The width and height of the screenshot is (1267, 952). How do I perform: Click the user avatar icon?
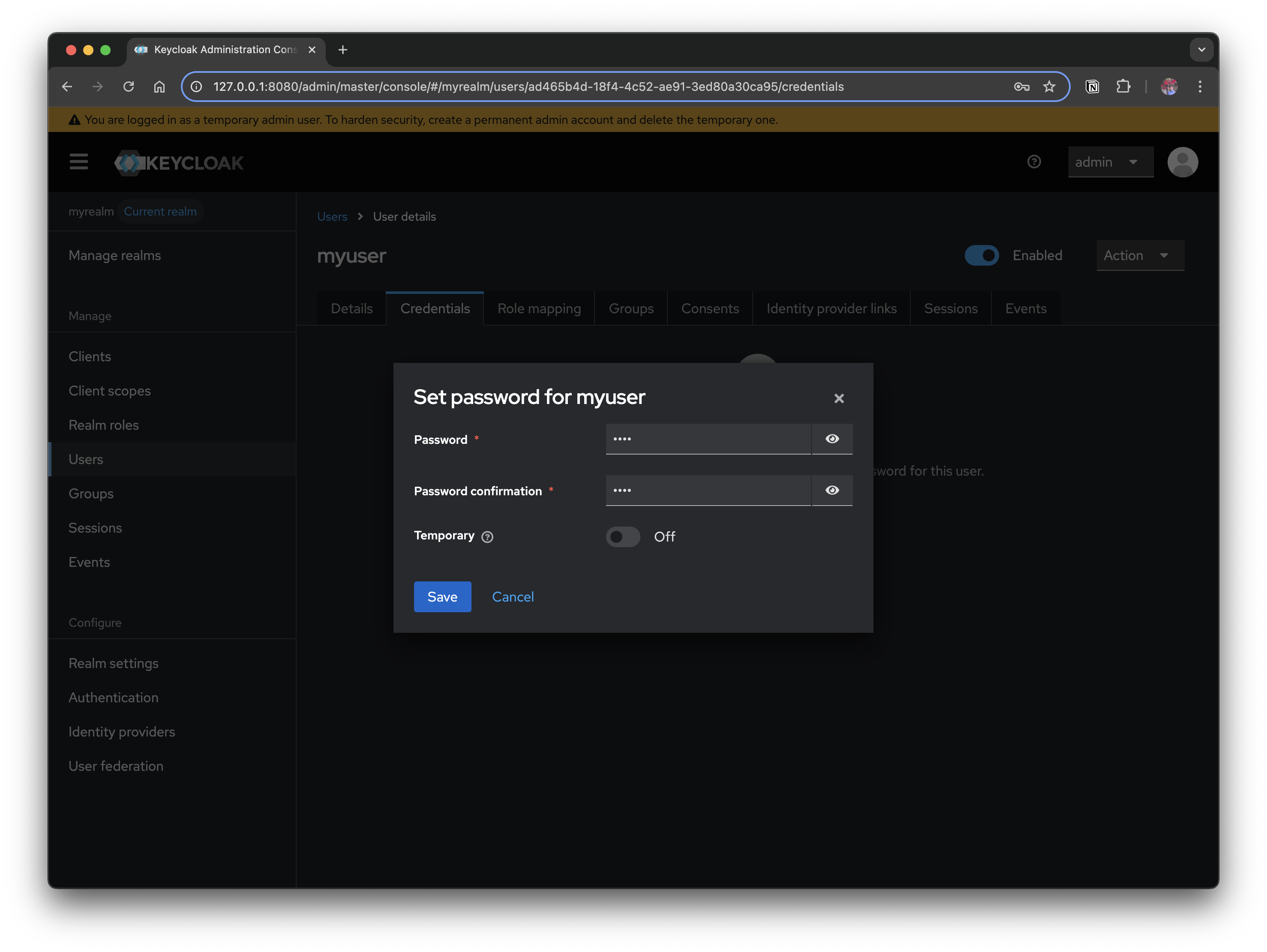pyautogui.click(x=1182, y=162)
